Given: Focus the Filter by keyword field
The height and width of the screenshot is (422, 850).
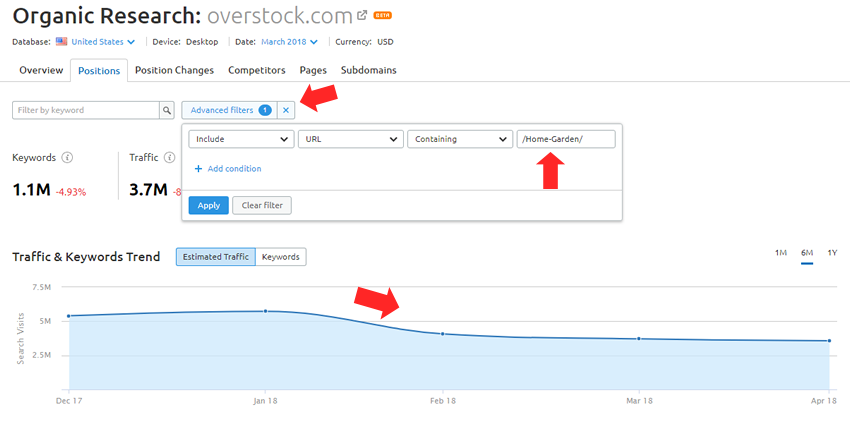Looking at the screenshot, I should coord(86,110).
